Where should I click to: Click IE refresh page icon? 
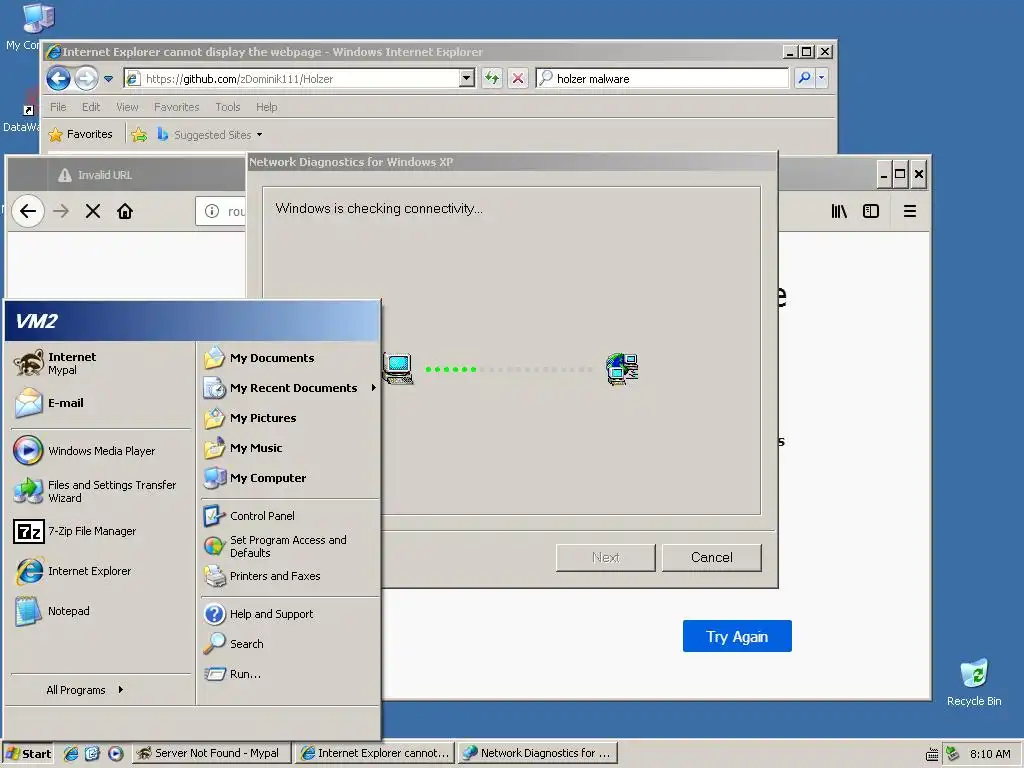click(492, 78)
